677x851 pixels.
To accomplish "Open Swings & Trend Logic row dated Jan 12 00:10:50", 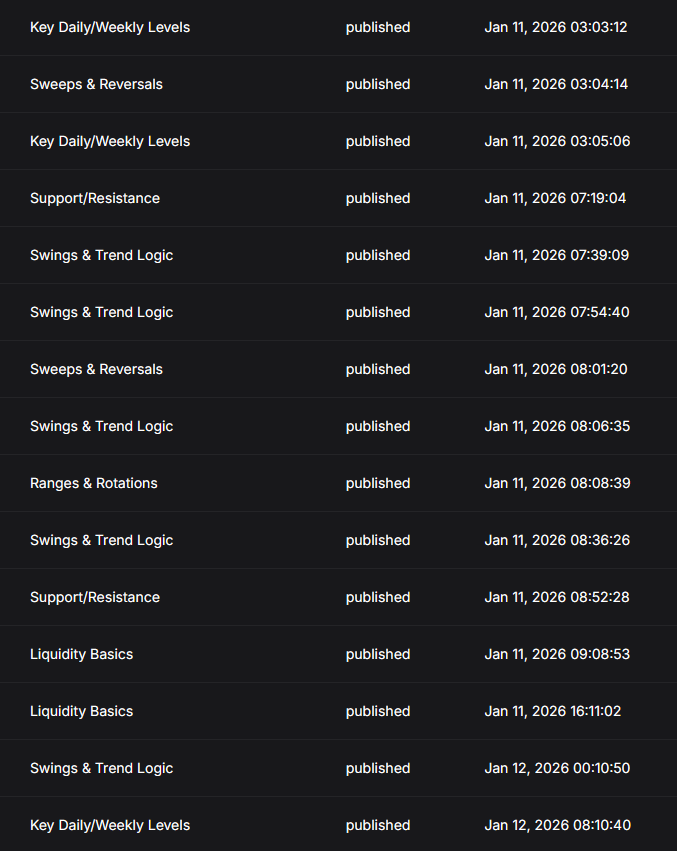I will [102, 768].
